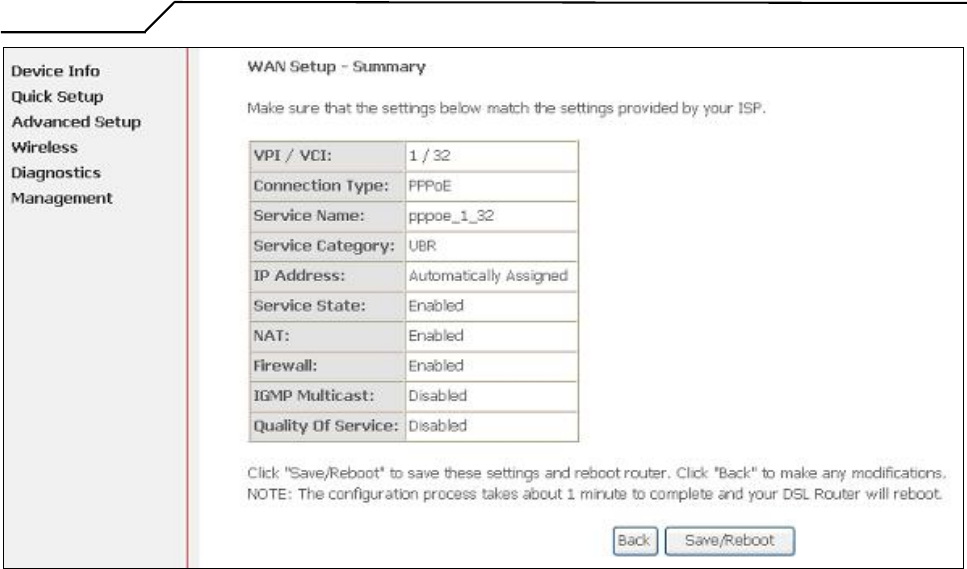Screen dimensions: 967x569
Task: Click the 'IGMP Multicast:' label cell
Action: pos(327,396)
